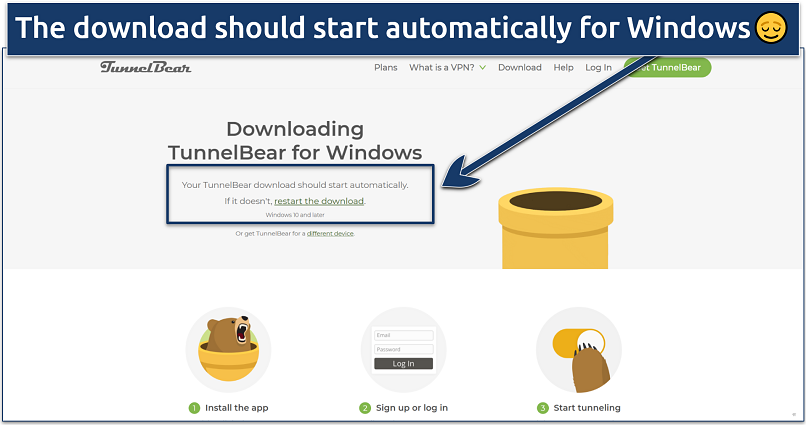Click the Install the app label
The image size is (806, 425).
coord(236,408)
